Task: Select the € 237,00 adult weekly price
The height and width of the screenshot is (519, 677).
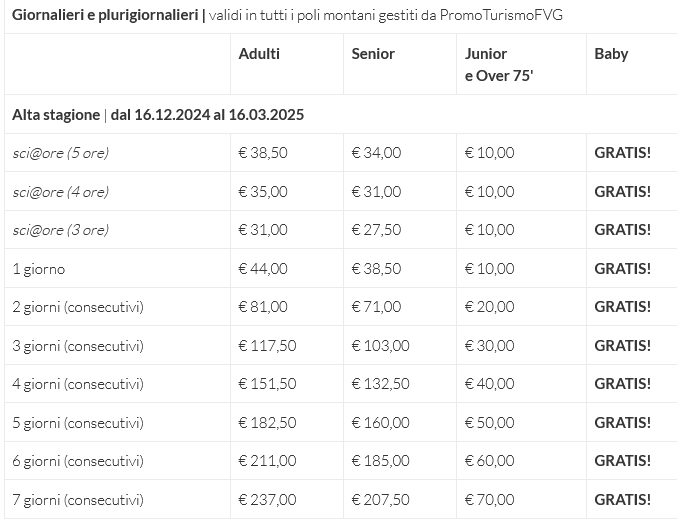Action: pyautogui.click(x=267, y=500)
